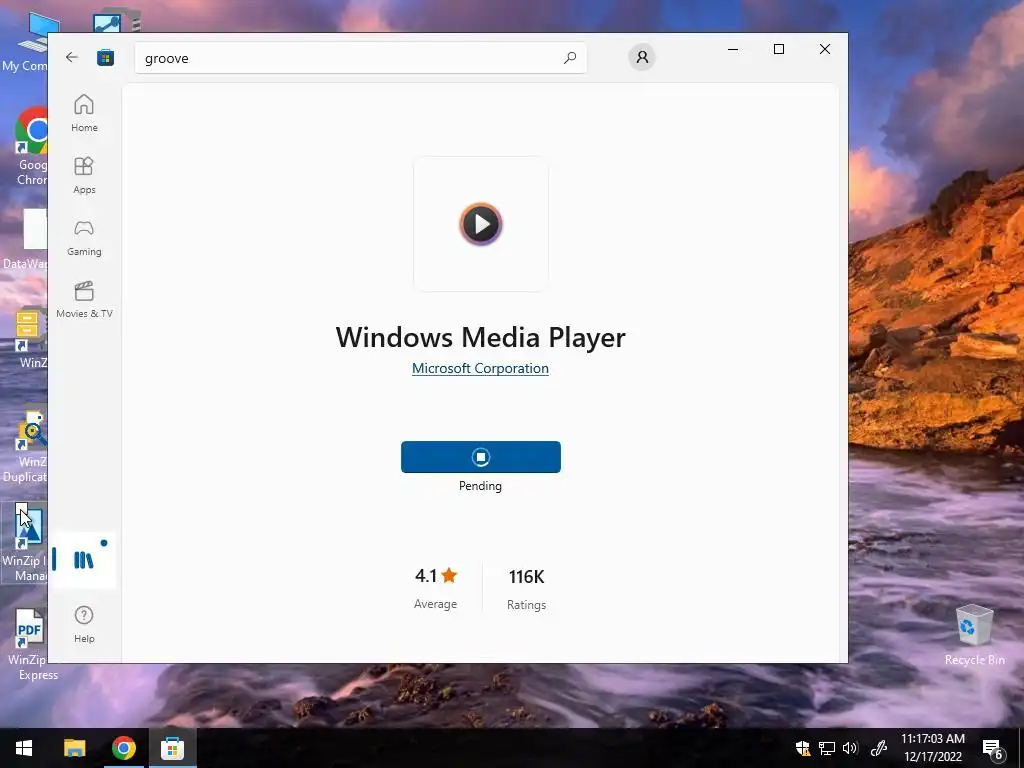Open the notification center icon

point(993,748)
